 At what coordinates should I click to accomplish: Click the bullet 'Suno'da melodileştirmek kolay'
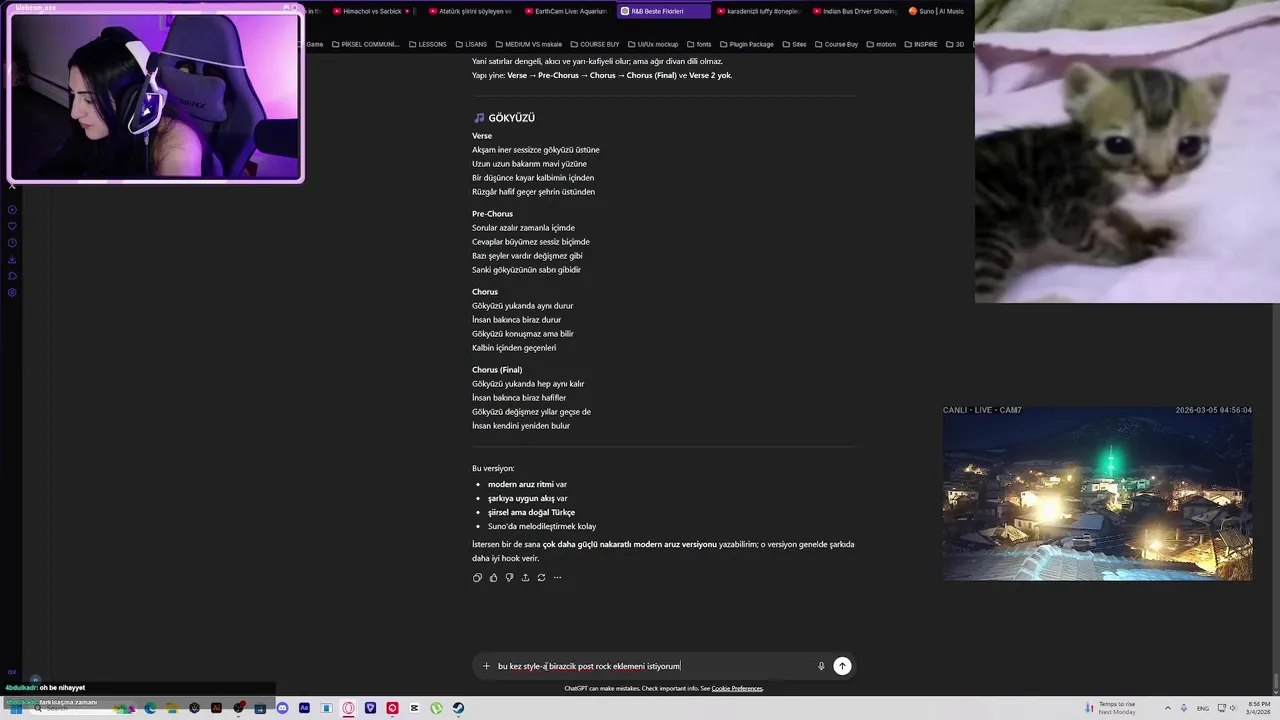click(542, 526)
